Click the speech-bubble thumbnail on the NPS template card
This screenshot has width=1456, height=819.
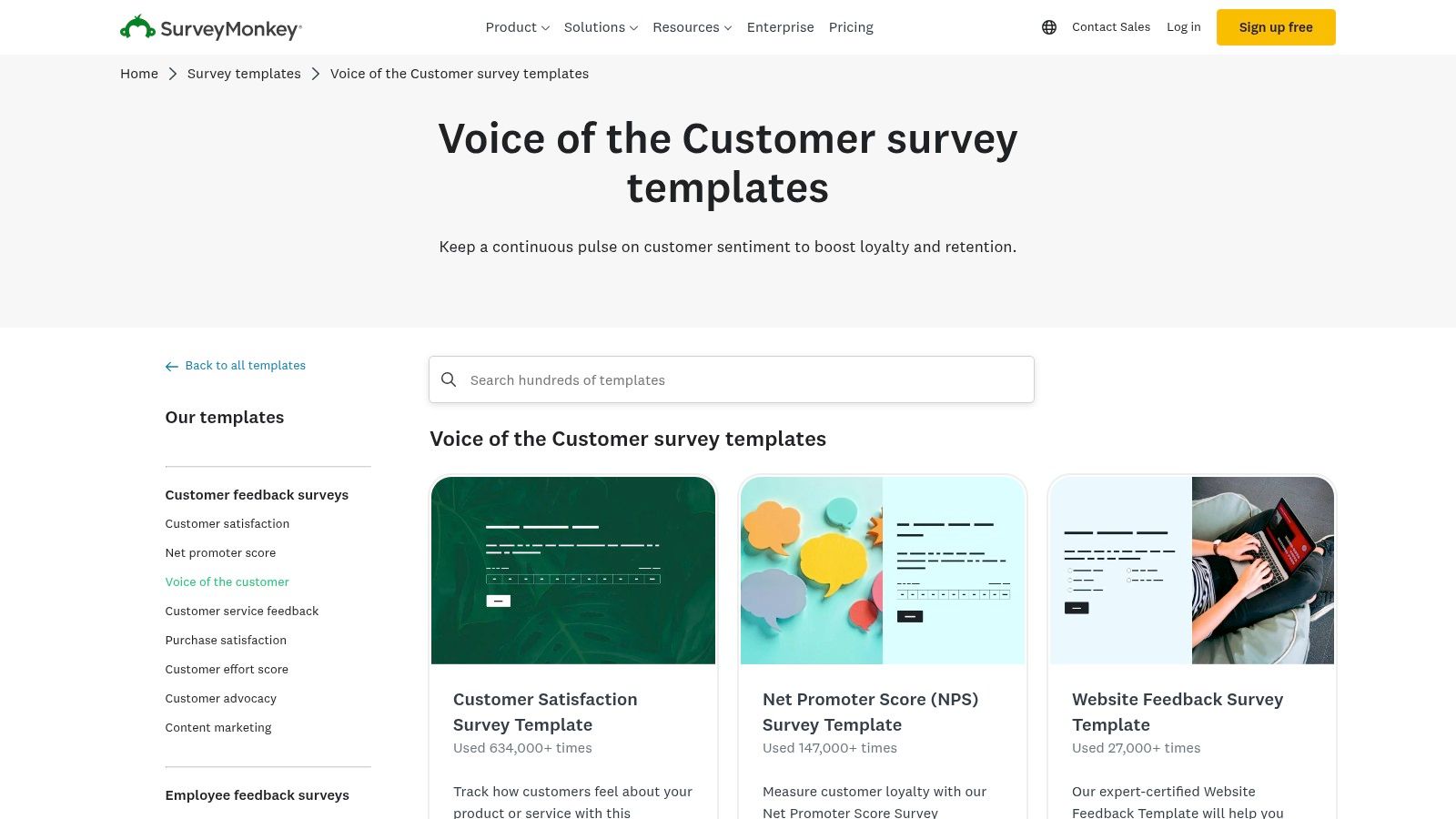(x=811, y=570)
